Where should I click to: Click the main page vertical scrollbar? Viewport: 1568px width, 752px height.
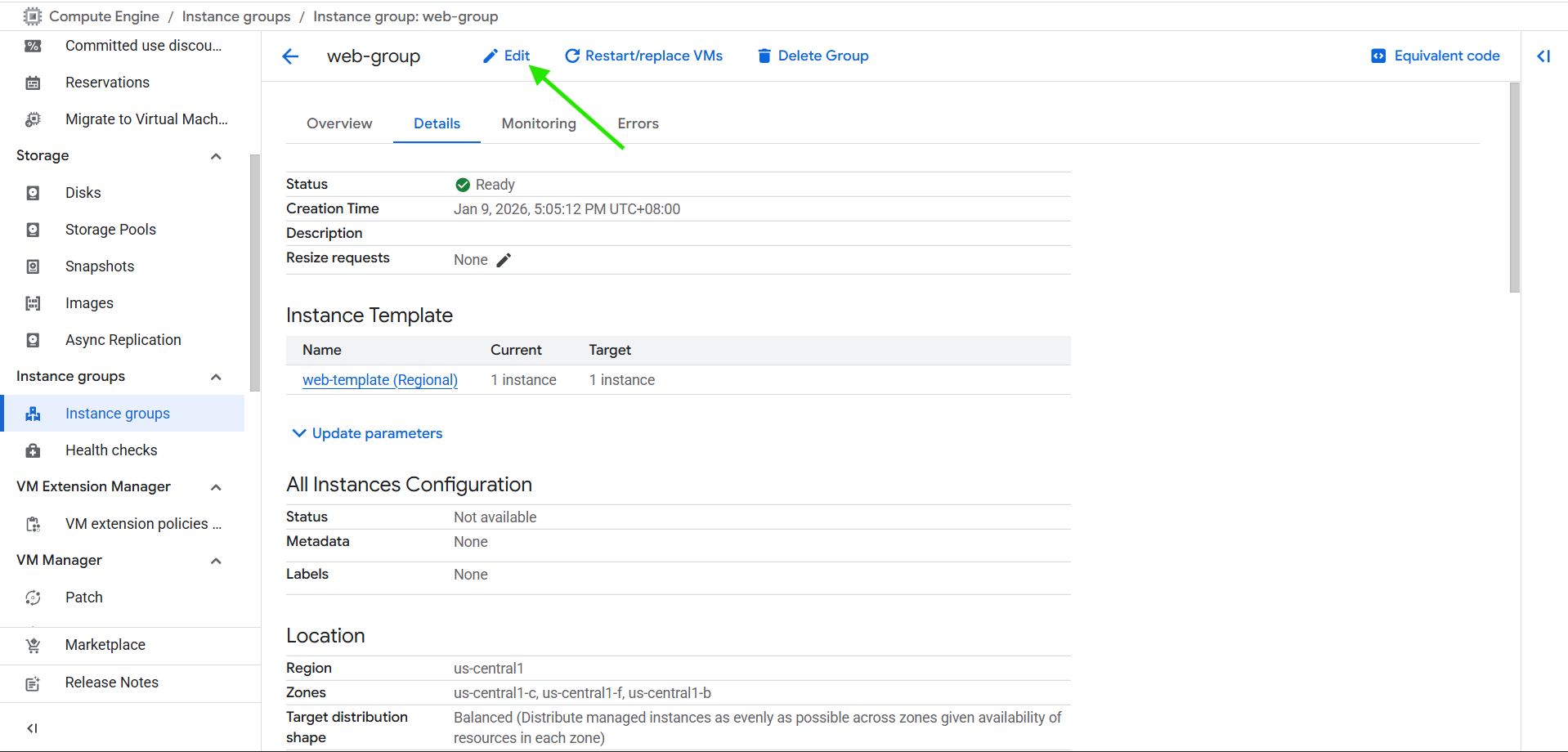tap(1514, 188)
